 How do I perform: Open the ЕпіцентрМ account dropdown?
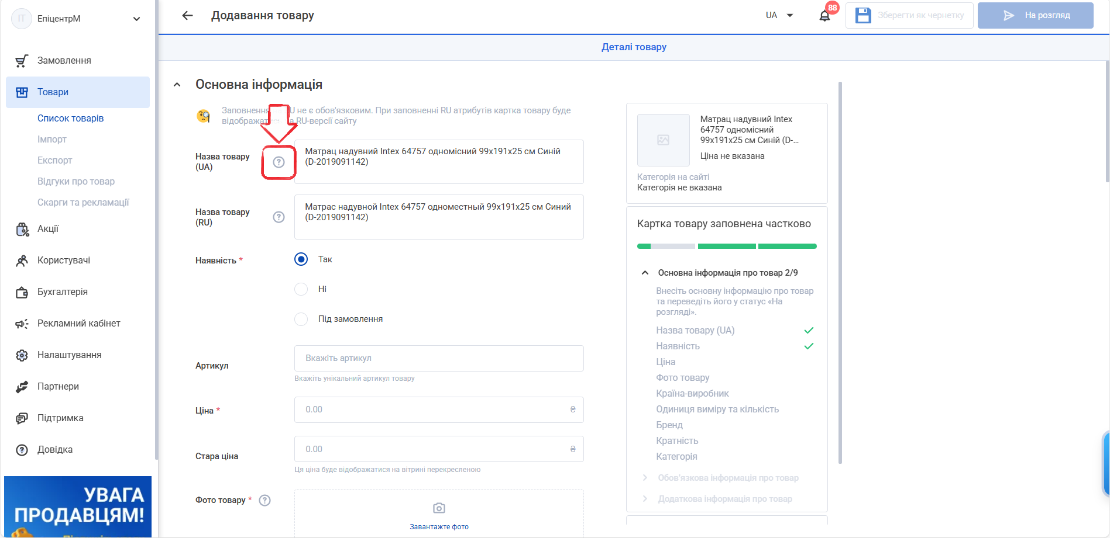[x=137, y=19]
